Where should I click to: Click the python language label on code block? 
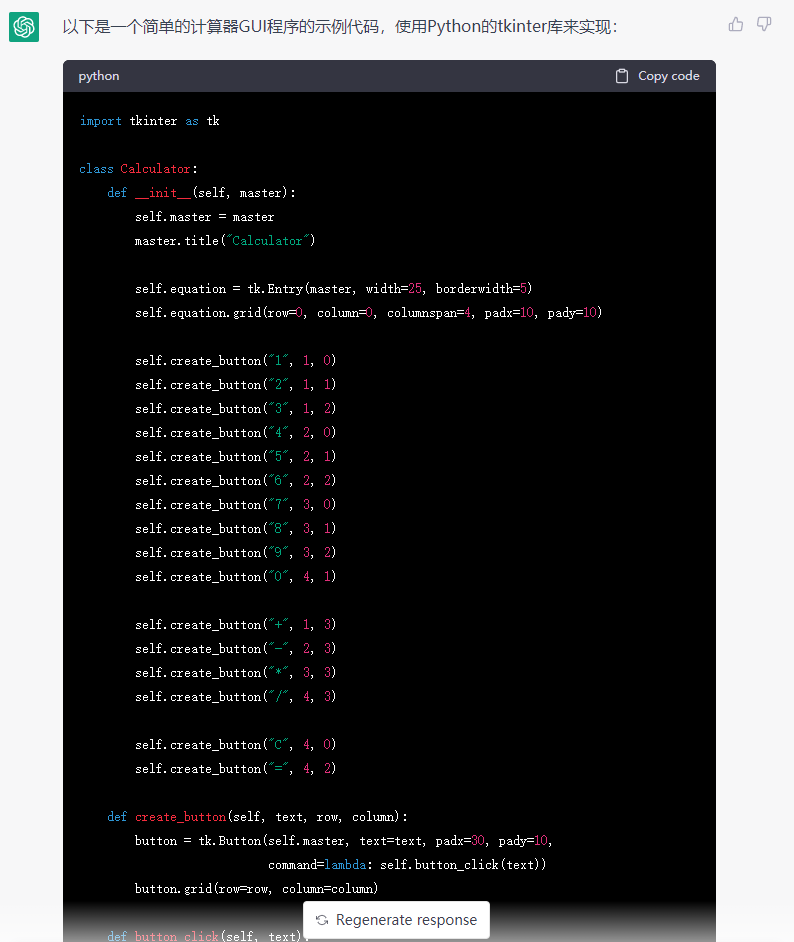[x=98, y=76]
